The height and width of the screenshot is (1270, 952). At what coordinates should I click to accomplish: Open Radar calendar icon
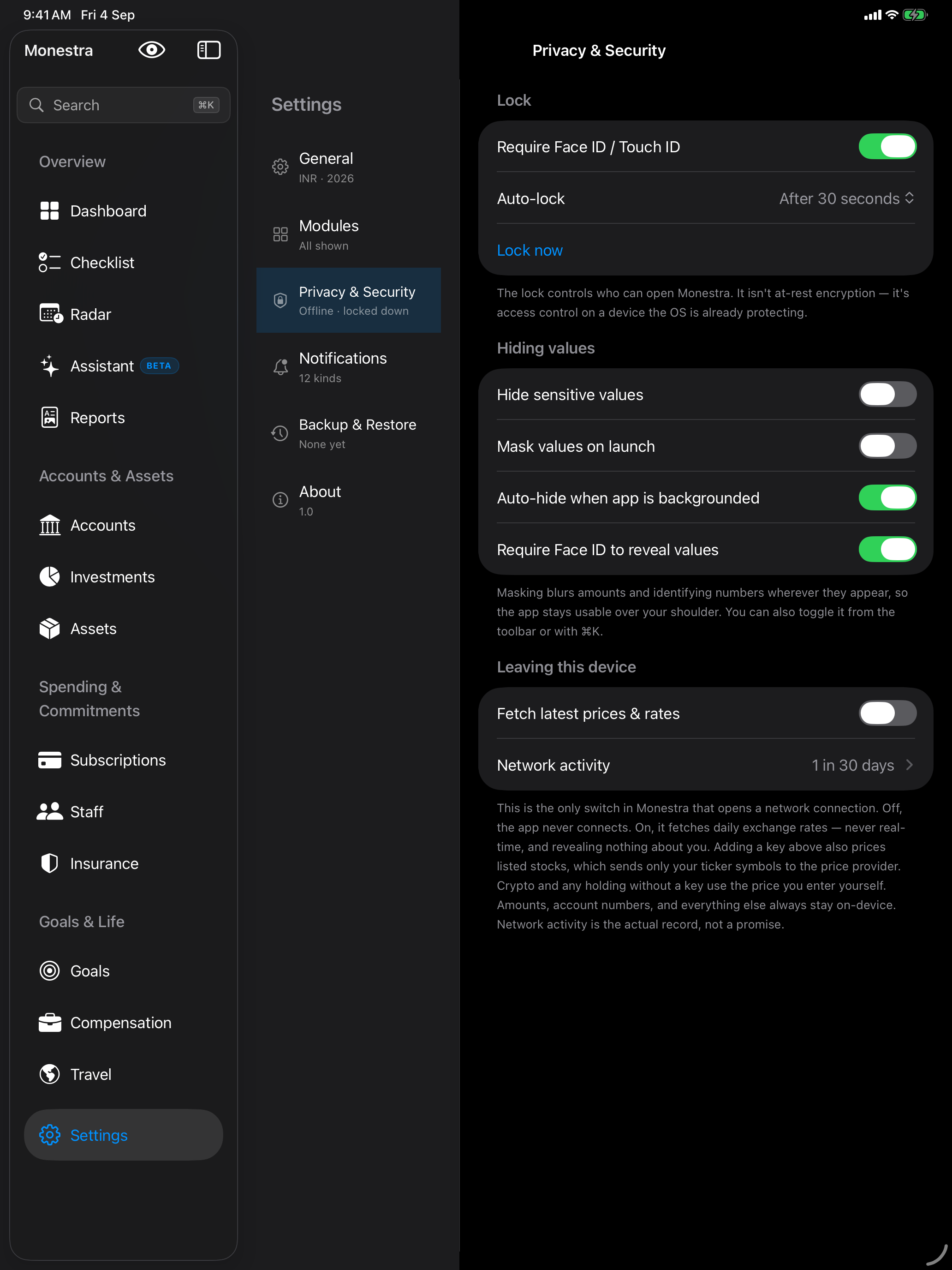(50, 314)
